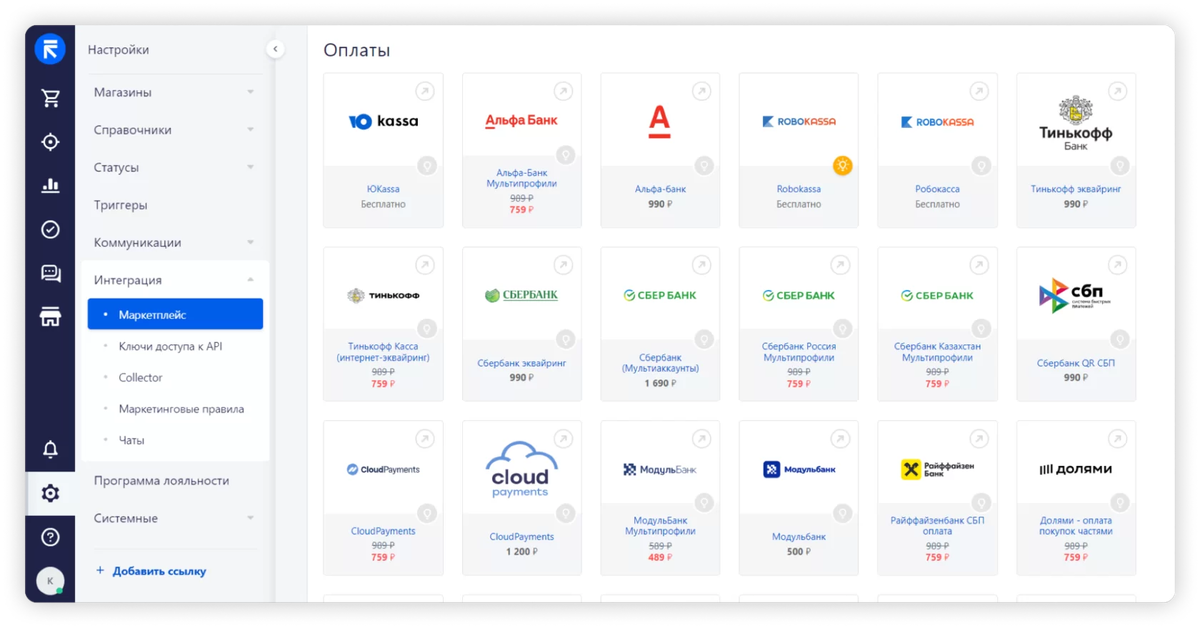This screenshot has height=628, width=1200.
Task: Click the Тинькофф Банк crest logo thumbnail
Action: pos(1076,123)
